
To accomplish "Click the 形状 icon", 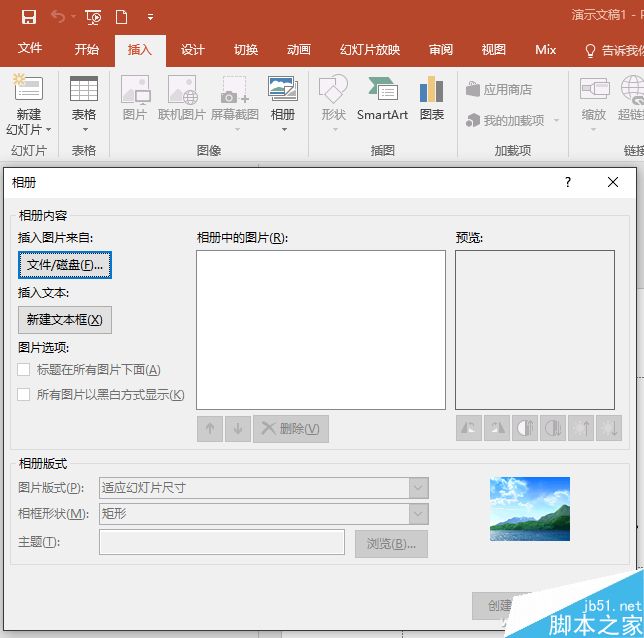I will tap(333, 89).
